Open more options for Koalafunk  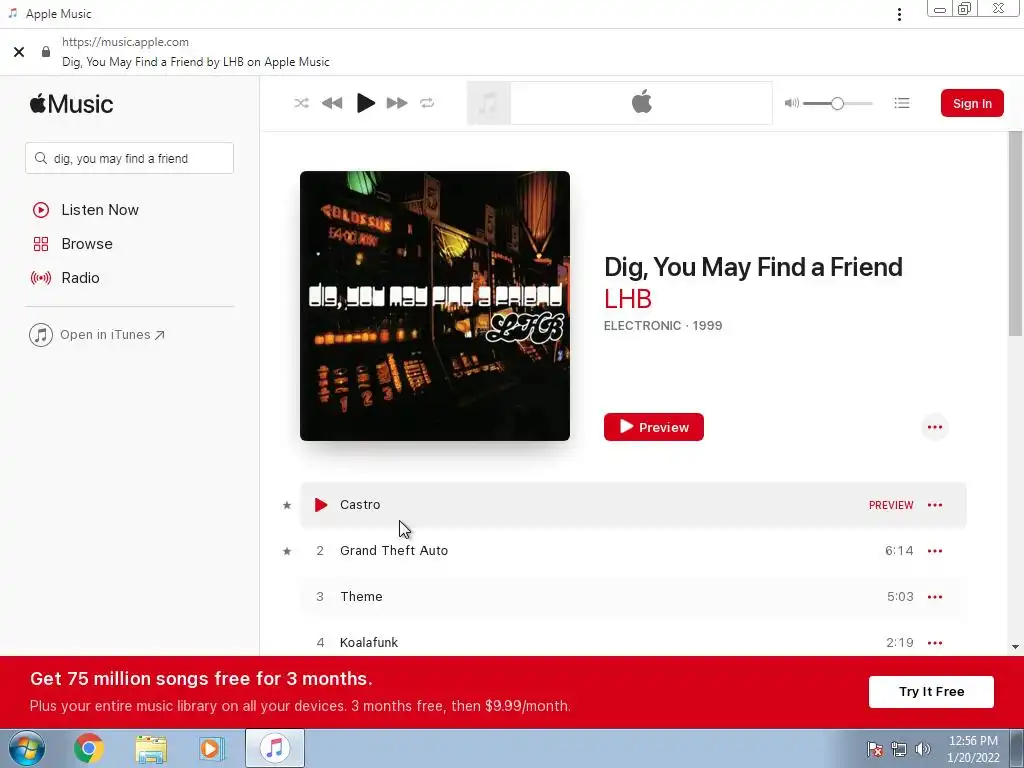pos(935,642)
